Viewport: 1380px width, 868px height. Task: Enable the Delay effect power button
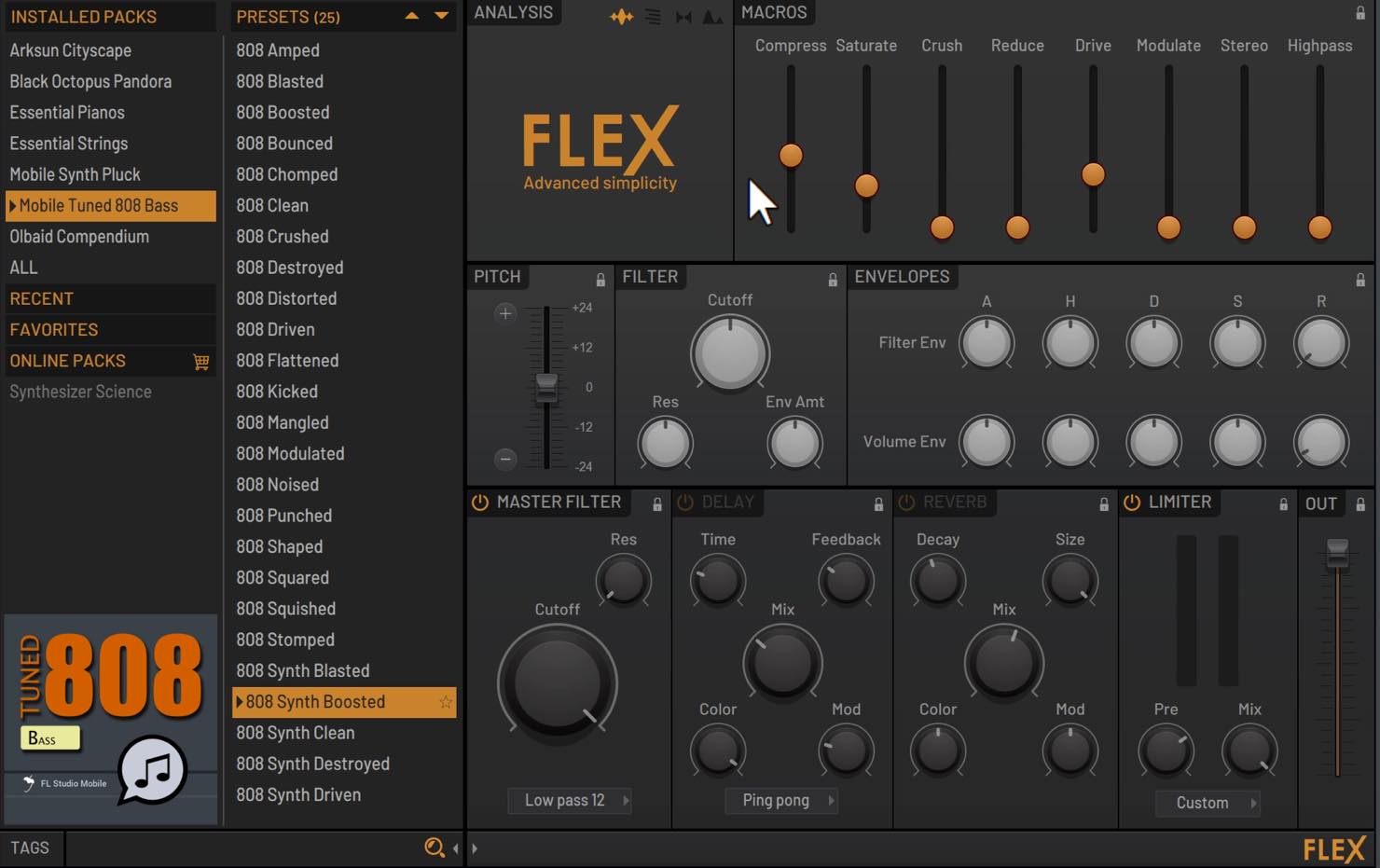685,503
